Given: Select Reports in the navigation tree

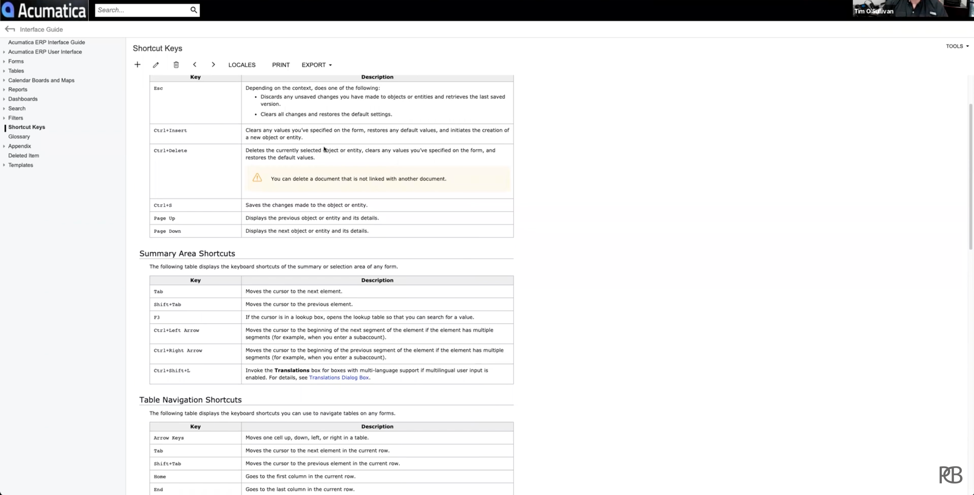Looking at the screenshot, I should coord(17,89).
